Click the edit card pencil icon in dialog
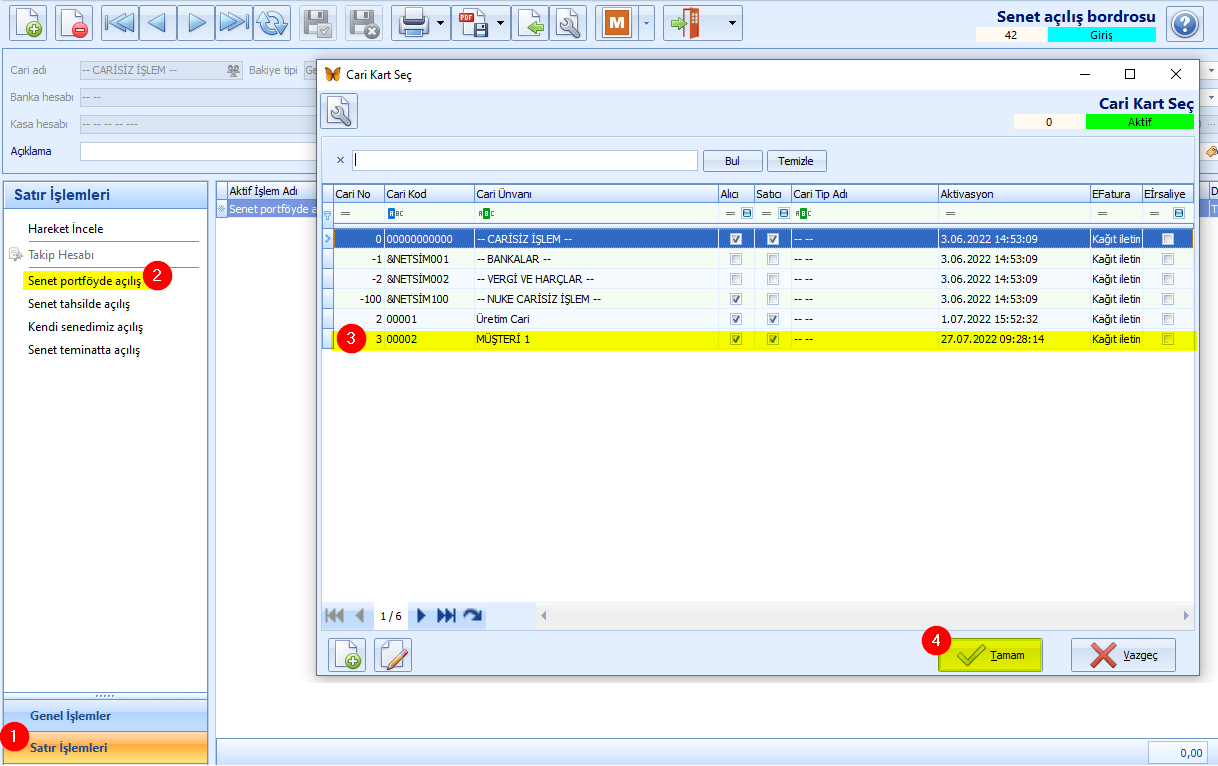Viewport: 1218px width, 766px height. click(x=393, y=655)
